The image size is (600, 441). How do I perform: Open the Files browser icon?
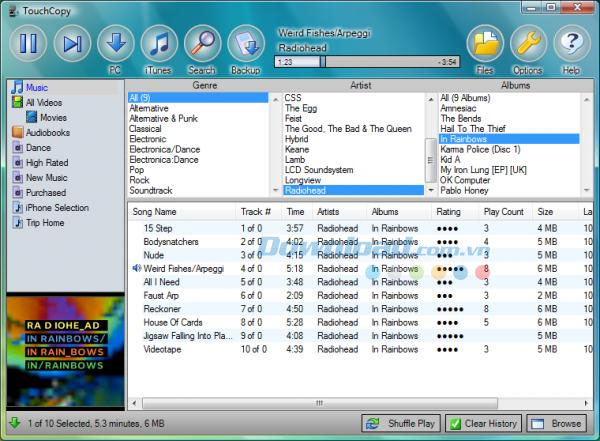485,45
